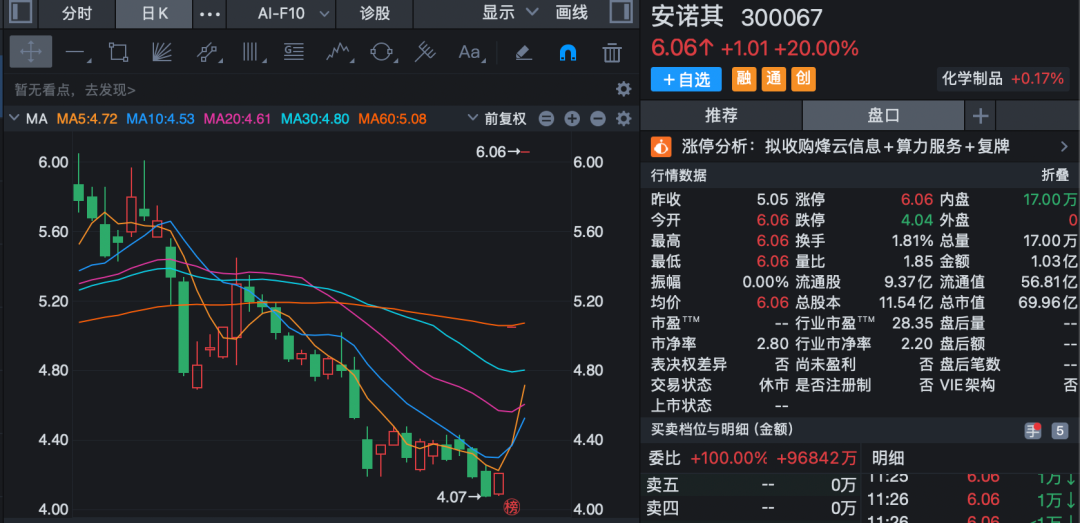Open the MA indicator settings gear
The height and width of the screenshot is (523, 1080).
(x=624, y=119)
